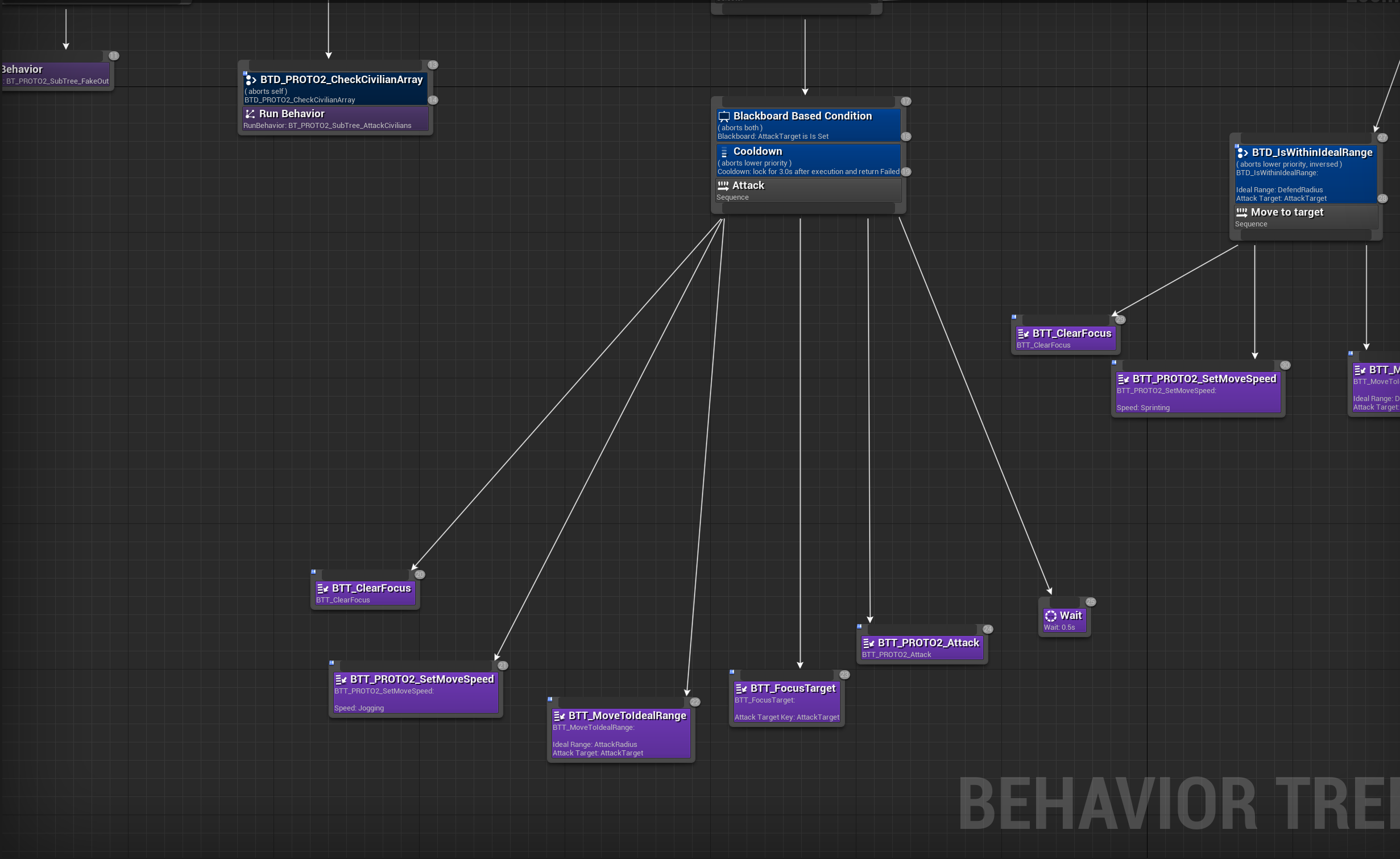
Task: Click the Run Behavior task icon
Action: (250, 114)
